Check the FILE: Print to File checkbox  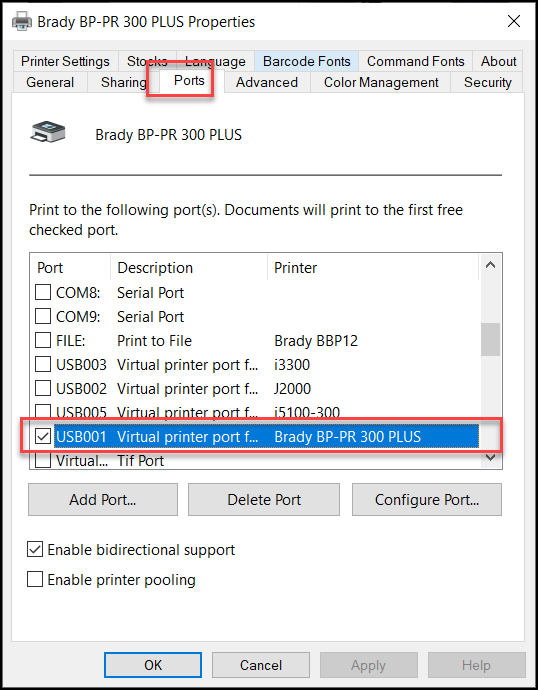pos(43,340)
